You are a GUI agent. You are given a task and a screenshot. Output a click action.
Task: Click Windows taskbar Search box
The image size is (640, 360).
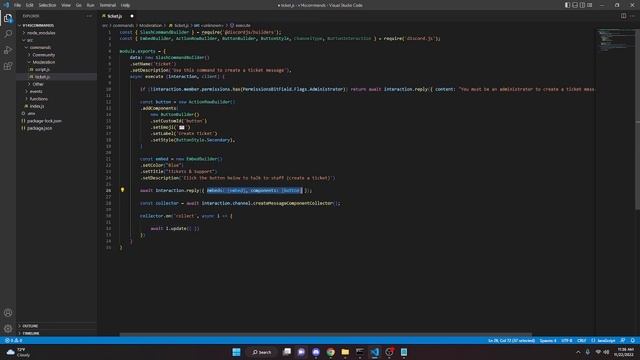click(262, 352)
